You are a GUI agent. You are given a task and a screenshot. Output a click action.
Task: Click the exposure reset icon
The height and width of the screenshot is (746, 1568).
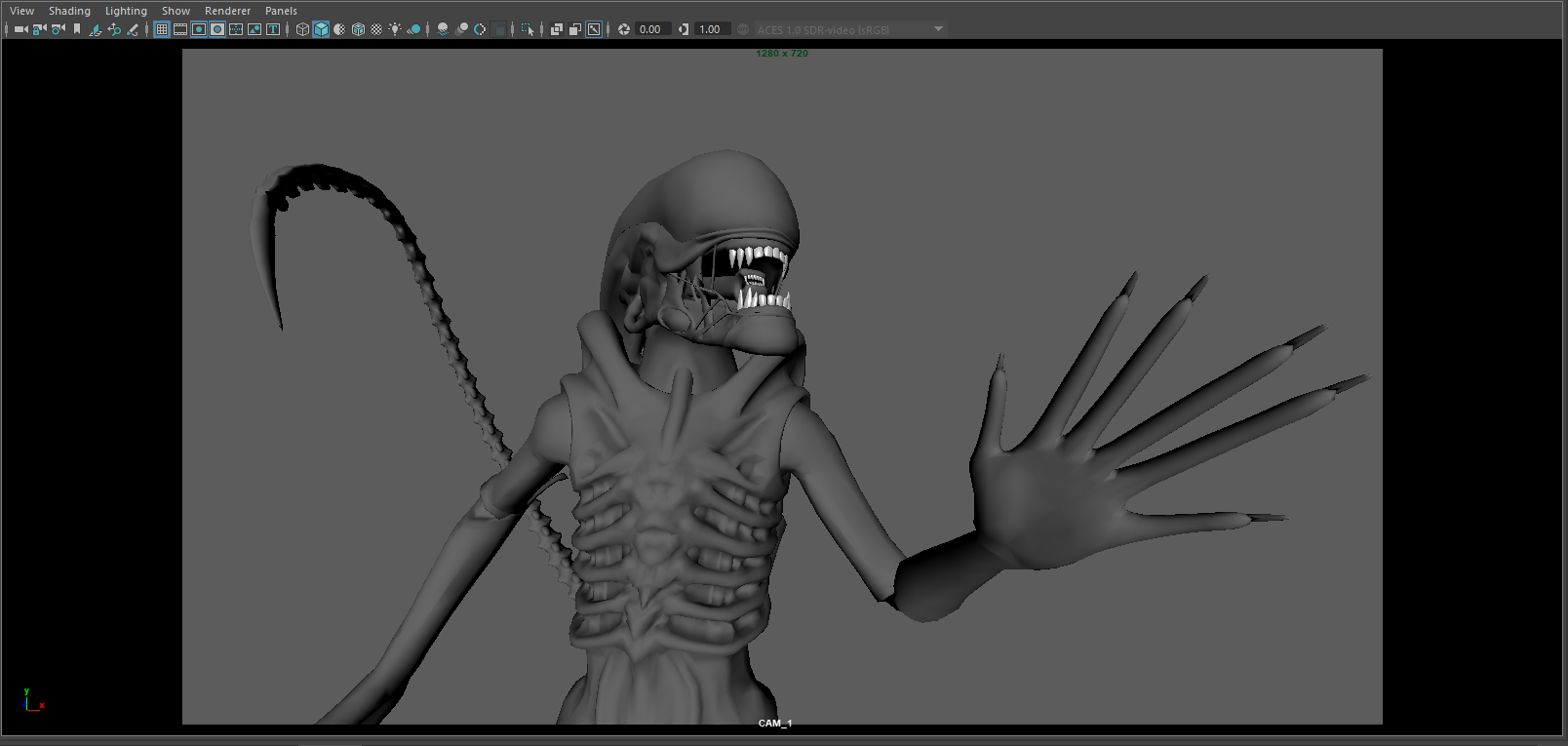624,29
